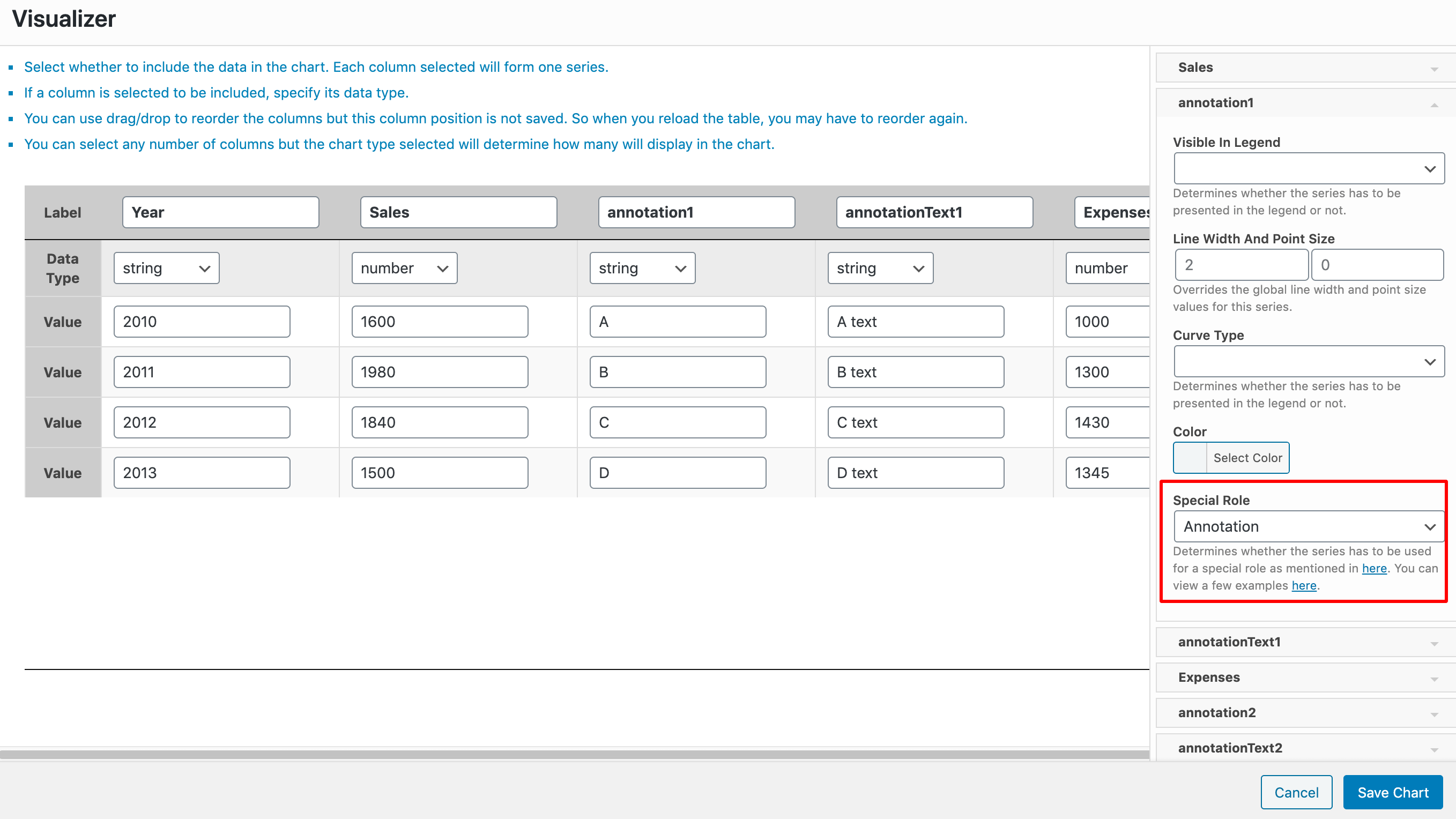Click the Save Chart button
1456x819 pixels.
[1392, 792]
